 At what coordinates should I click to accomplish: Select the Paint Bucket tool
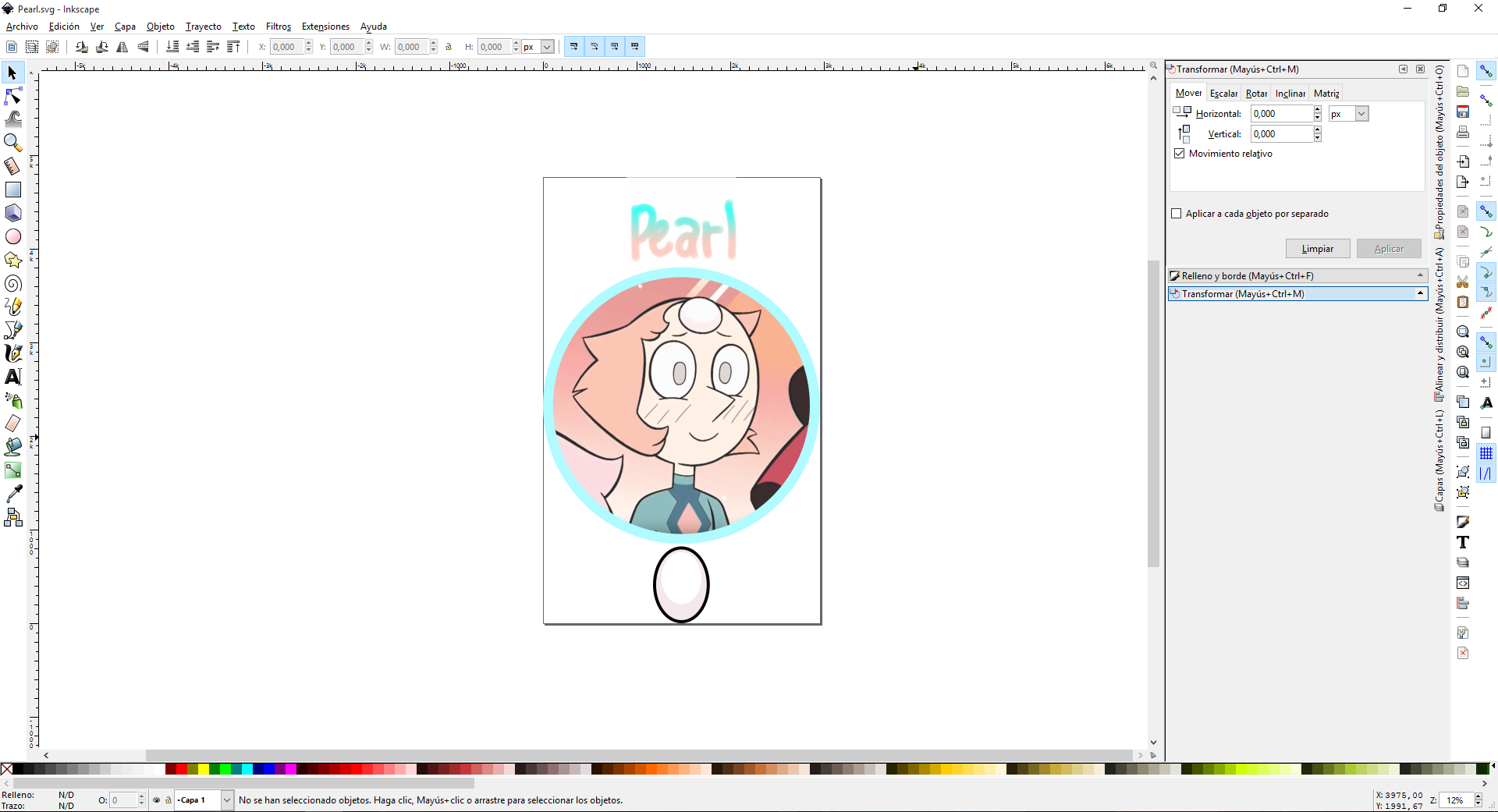[12, 447]
